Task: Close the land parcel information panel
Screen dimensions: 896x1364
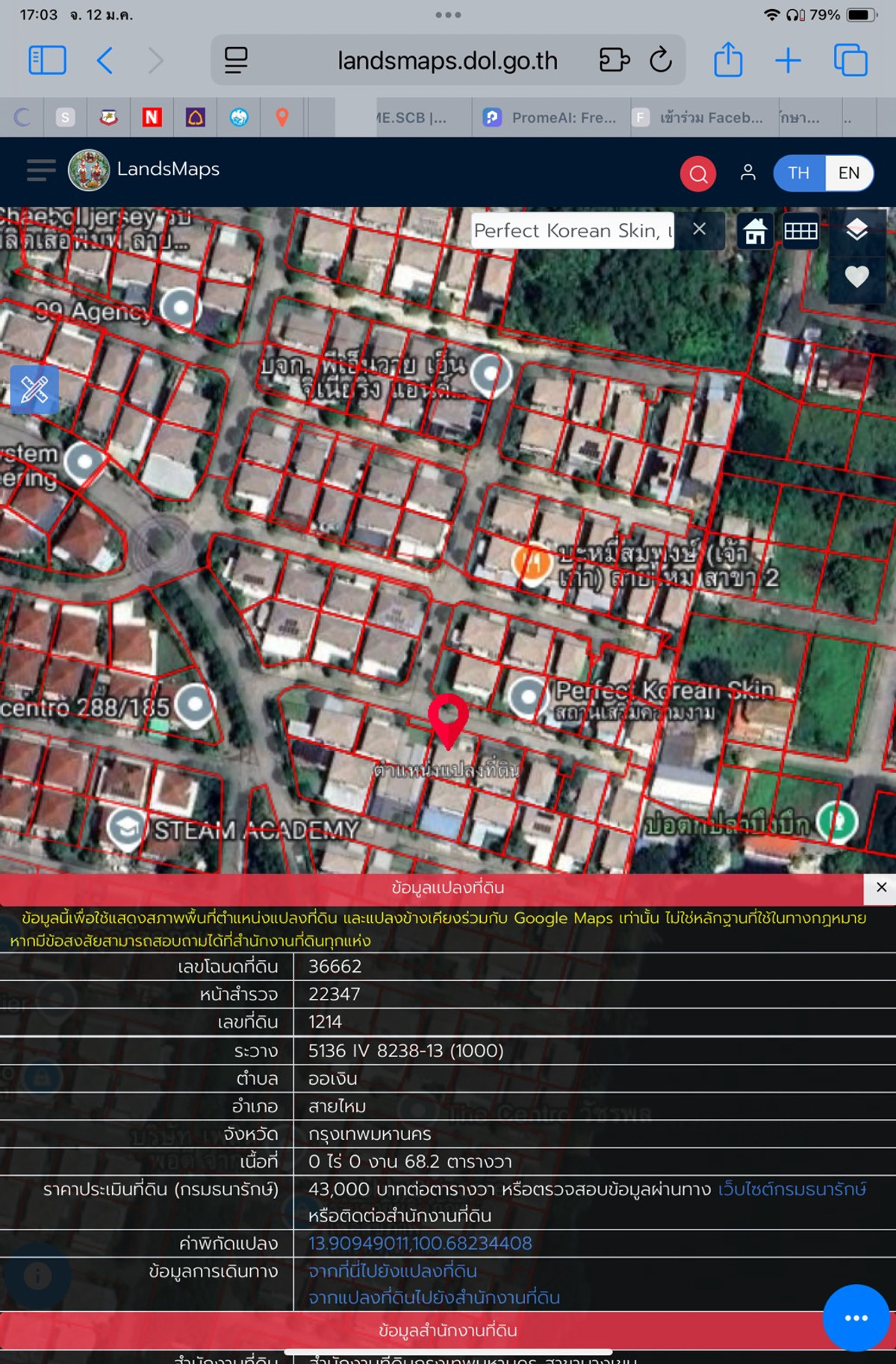Action: [x=881, y=887]
